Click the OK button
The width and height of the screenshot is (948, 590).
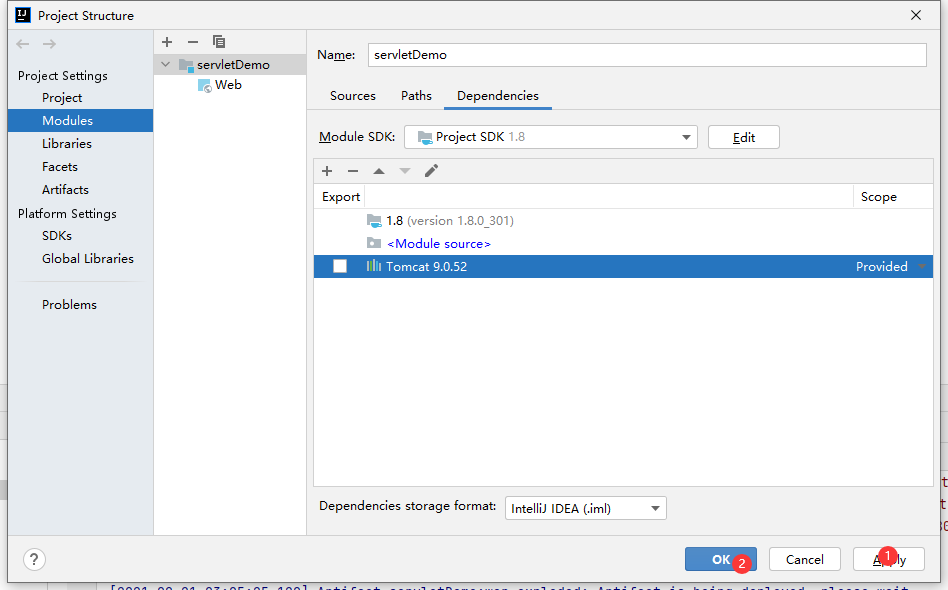721,559
